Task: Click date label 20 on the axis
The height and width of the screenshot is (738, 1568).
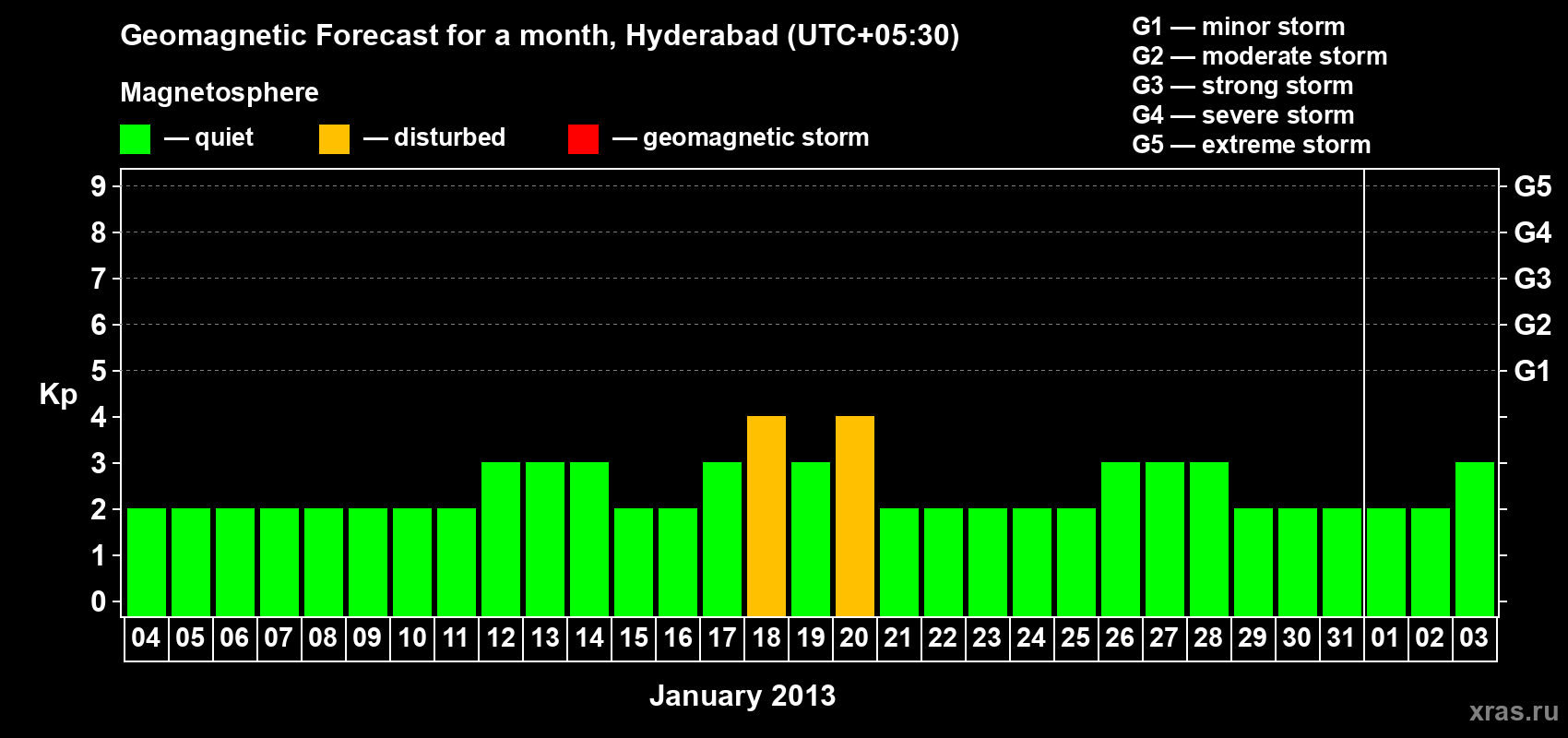Action: pyautogui.click(x=854, y=637)
